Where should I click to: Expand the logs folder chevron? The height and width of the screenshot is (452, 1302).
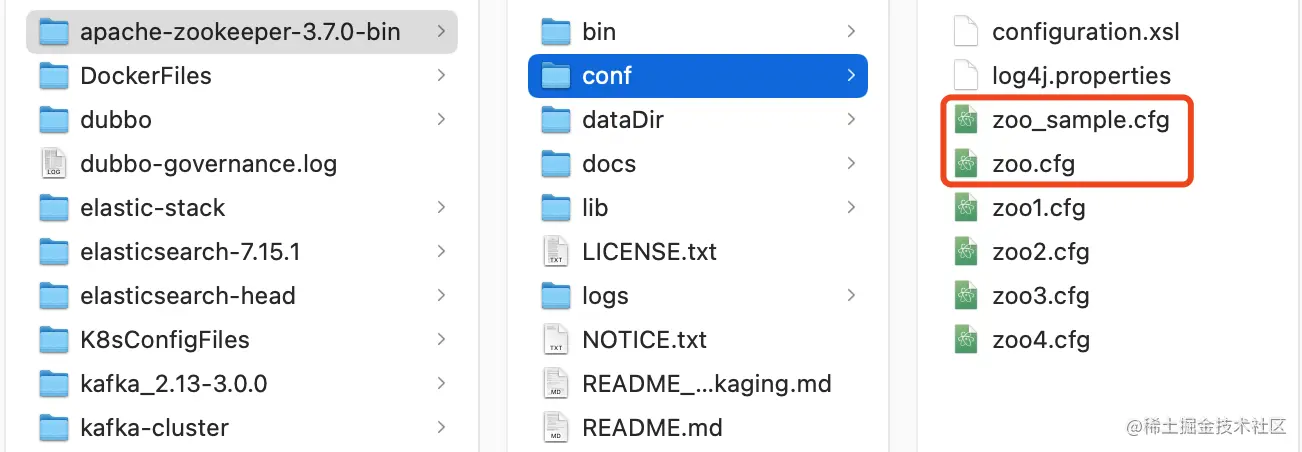pyautogui.click(x=851, y=296)
